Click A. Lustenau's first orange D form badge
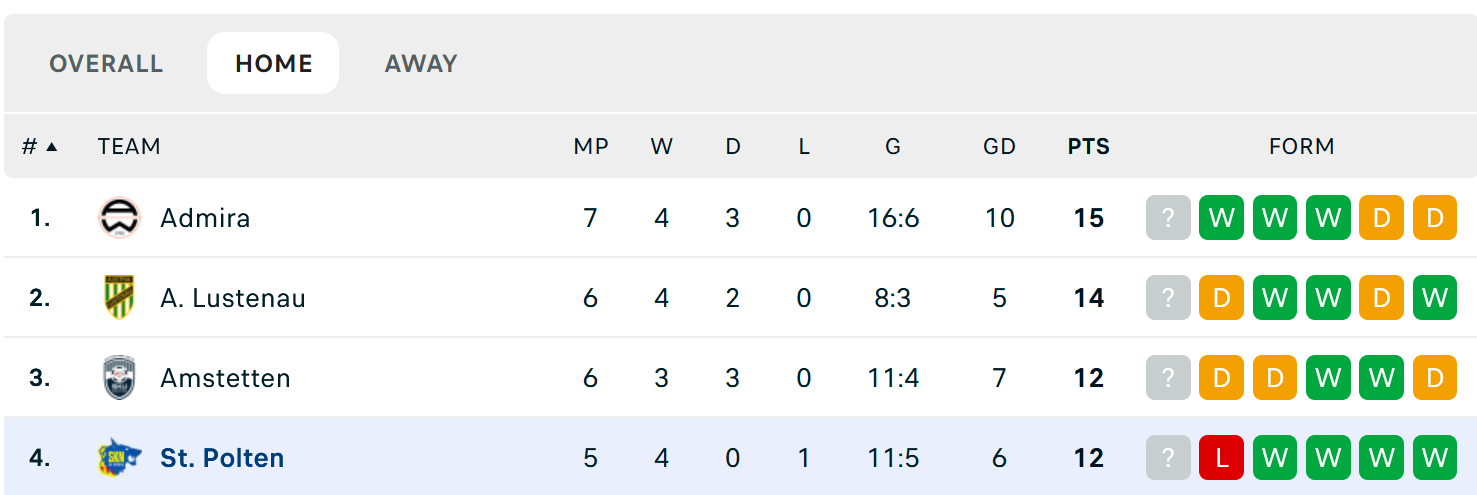Viewport: 1477px width, 495px height. tap(1221, 298)
